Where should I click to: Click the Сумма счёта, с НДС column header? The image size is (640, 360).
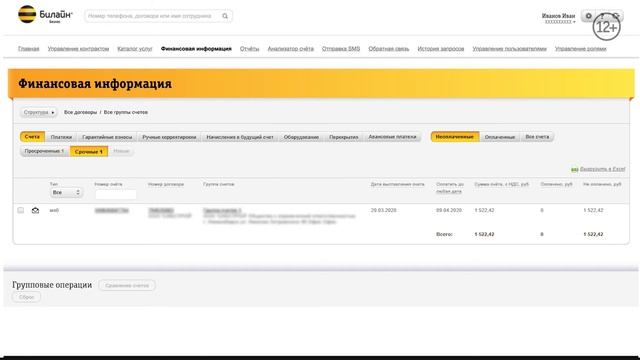pyautogui.click(x=501, y=184)
